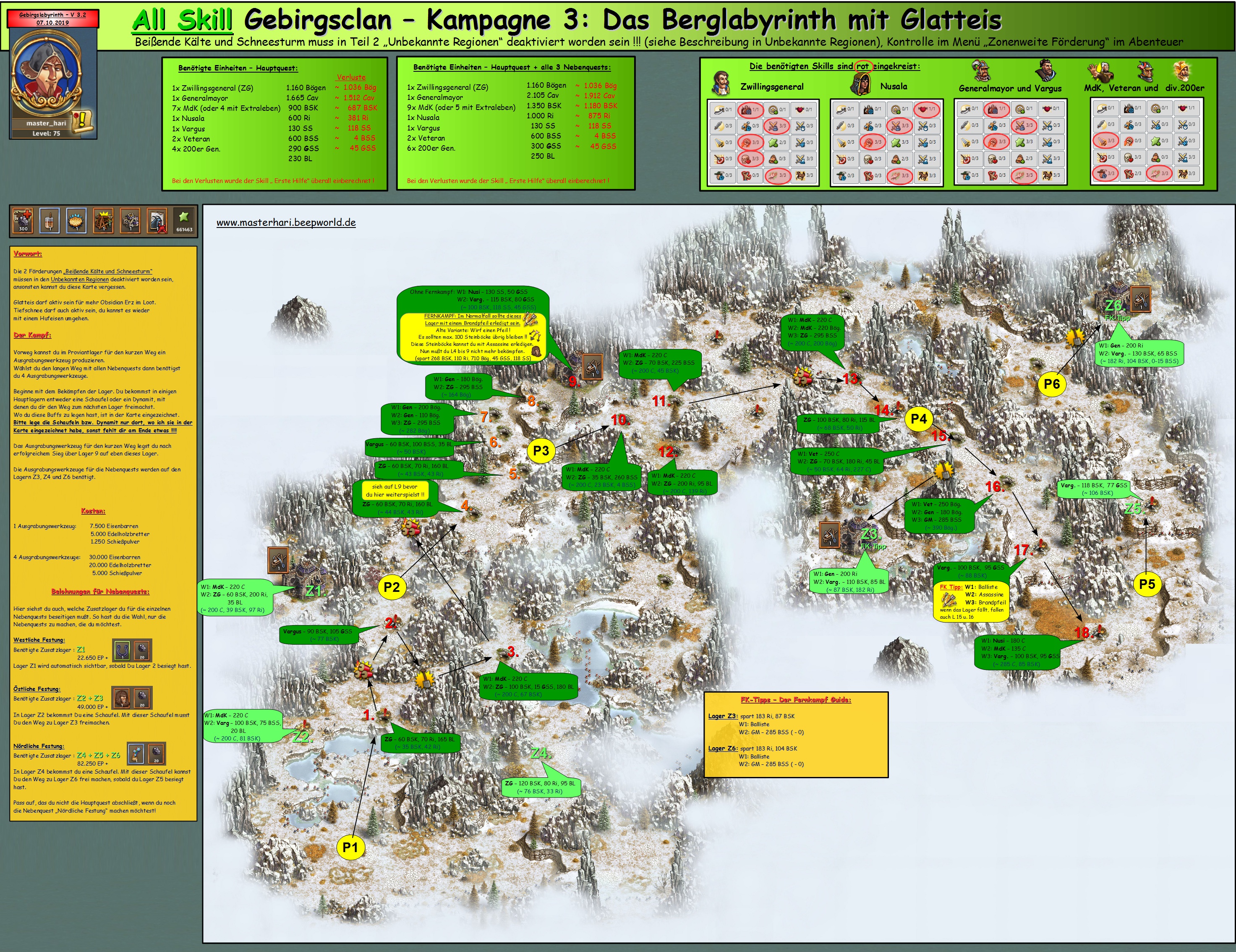
Task: Select the wooden catapult buff icon
Action: (103, 221)
